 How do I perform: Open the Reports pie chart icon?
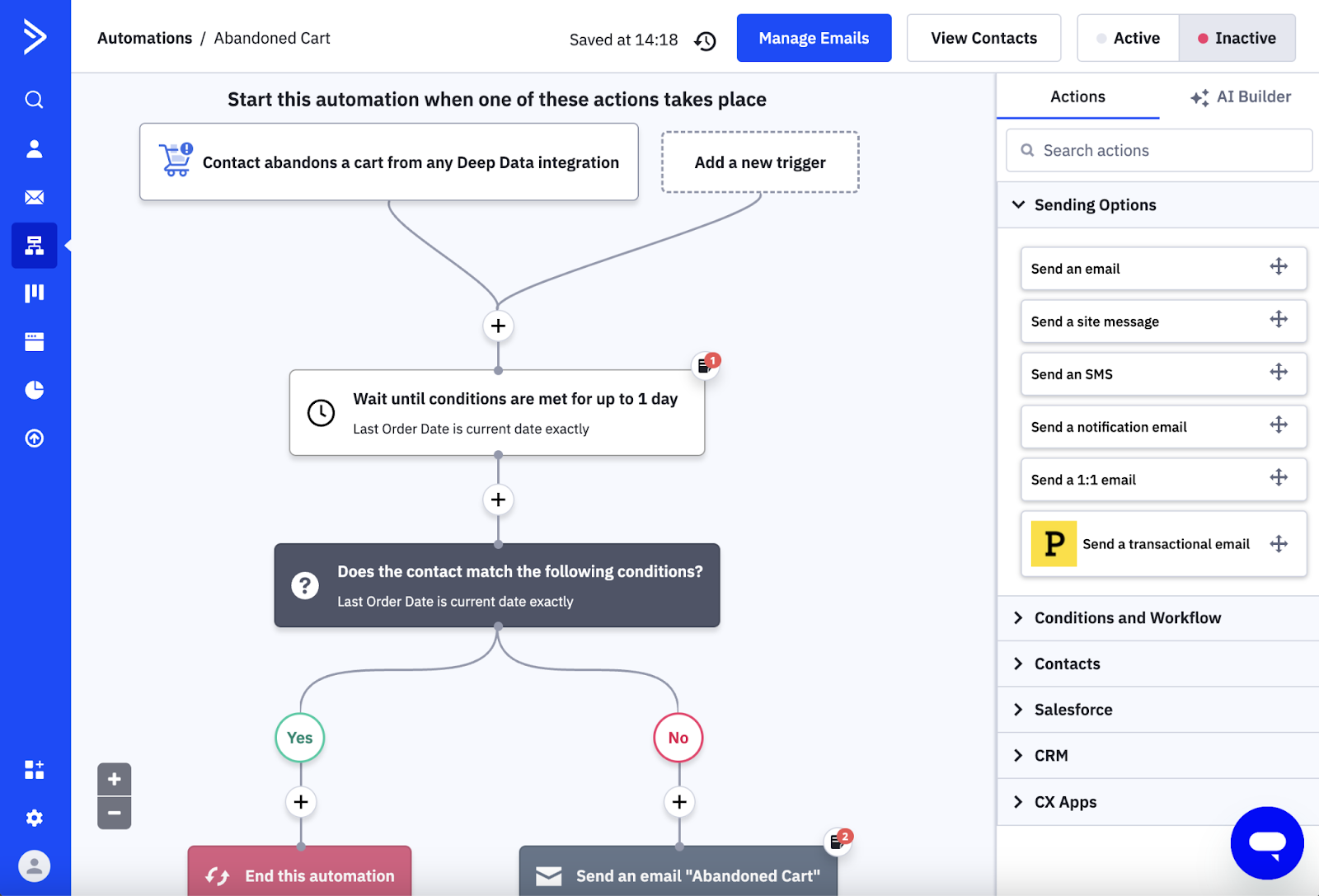pos(34,390)
